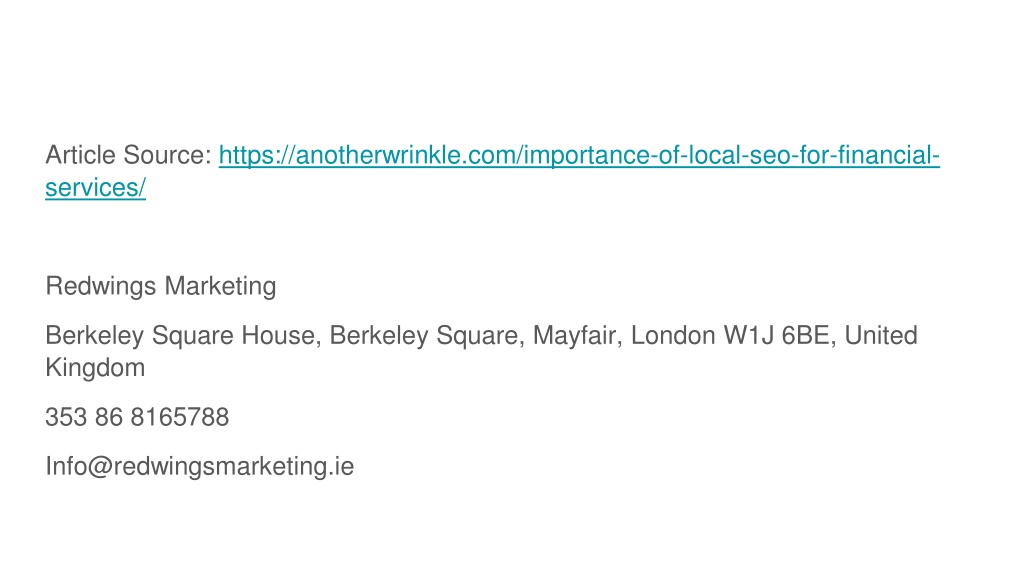Click the word "Marketing" in company name
Screen dimensions: 1024x576
220,287
